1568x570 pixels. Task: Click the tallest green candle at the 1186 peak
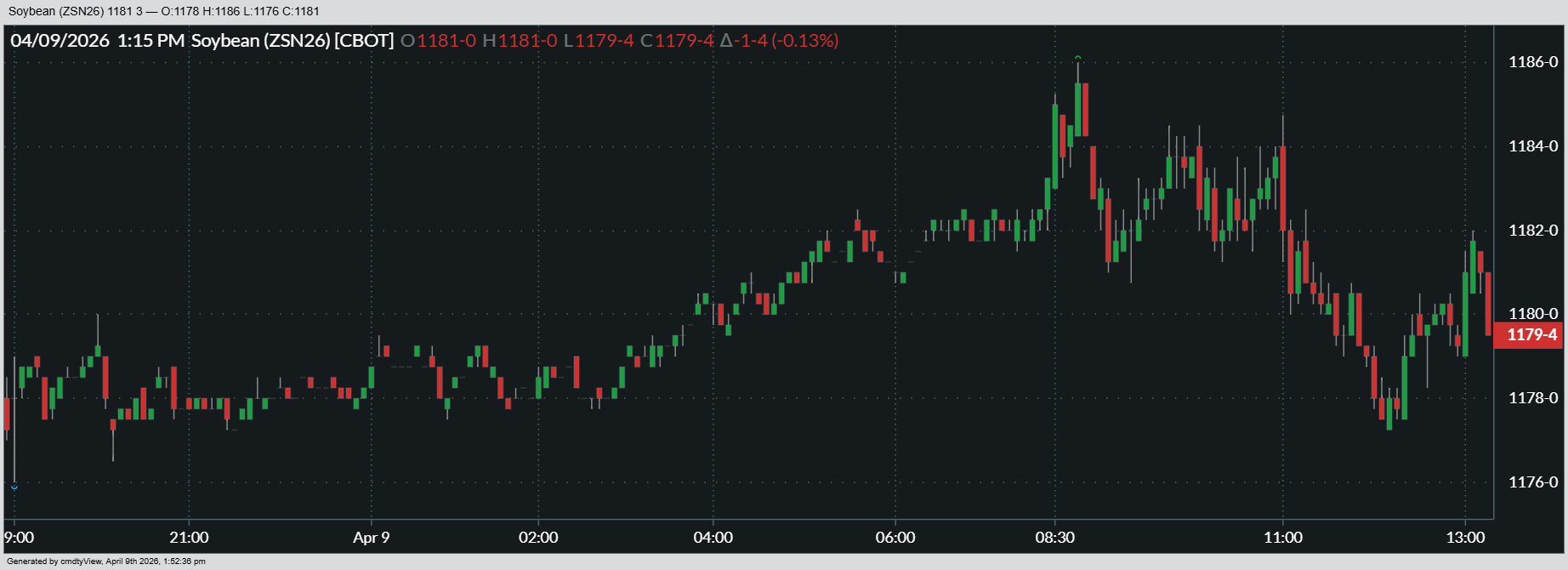point(1077,109)
